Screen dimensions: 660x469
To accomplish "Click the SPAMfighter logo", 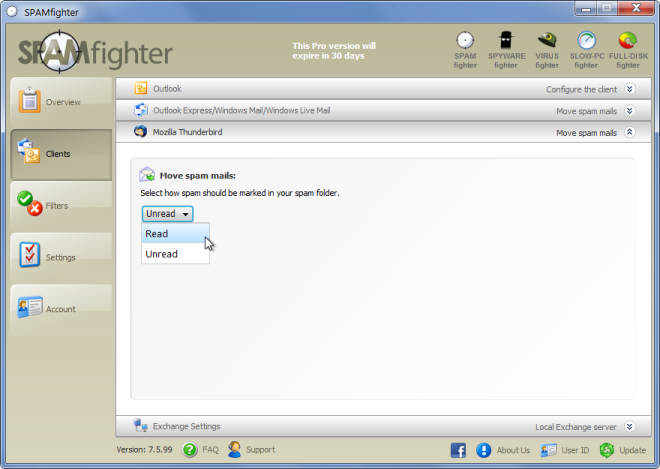I will coord(95,52).
